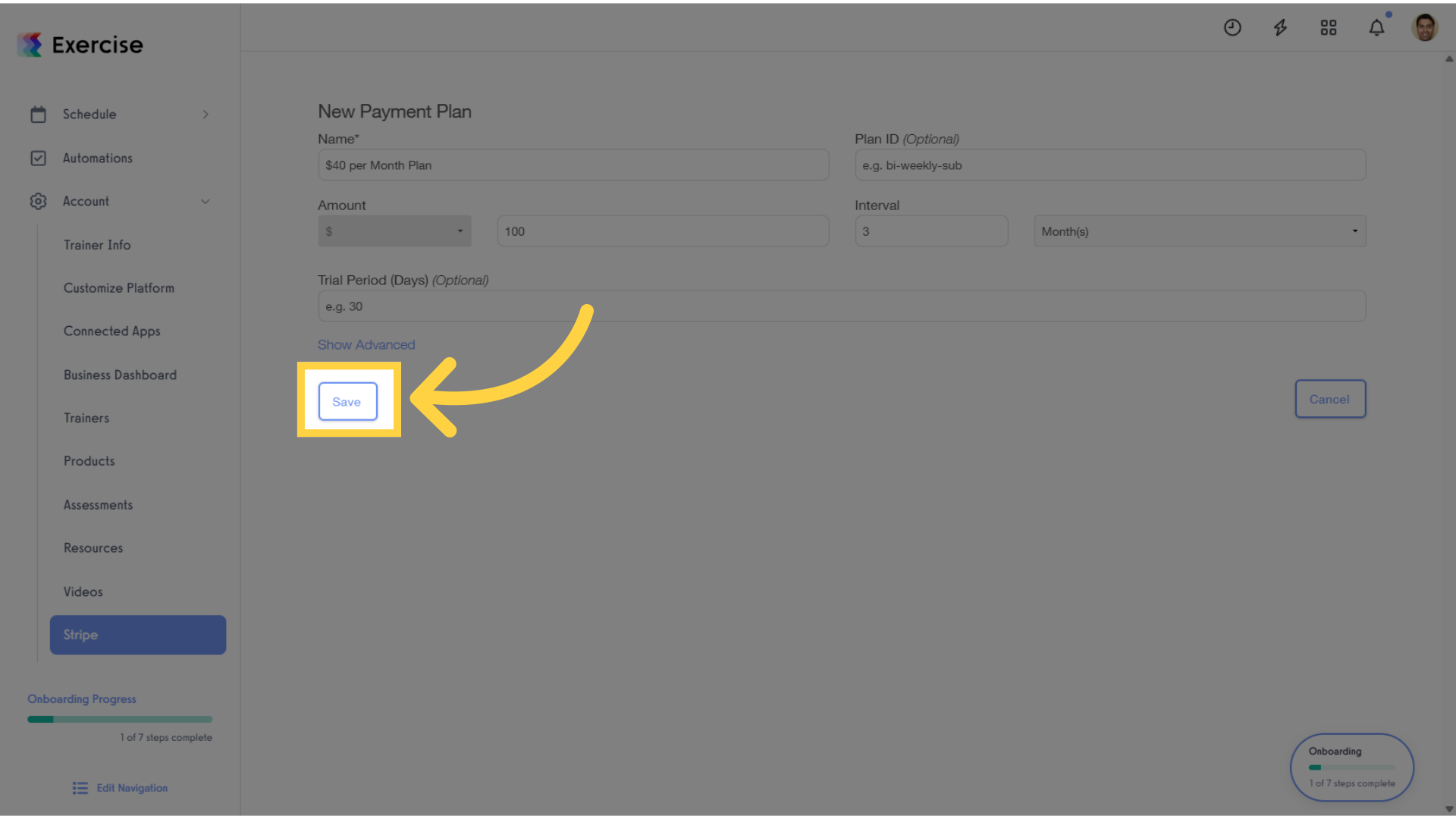
Task: Click the Account gear icon
Action: pyautogui.click(x=38, y=201)
